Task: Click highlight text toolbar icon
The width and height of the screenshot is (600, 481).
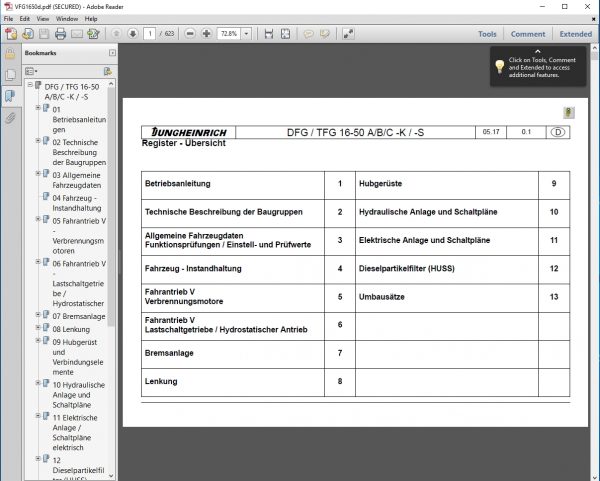Action: coord(325,34)
